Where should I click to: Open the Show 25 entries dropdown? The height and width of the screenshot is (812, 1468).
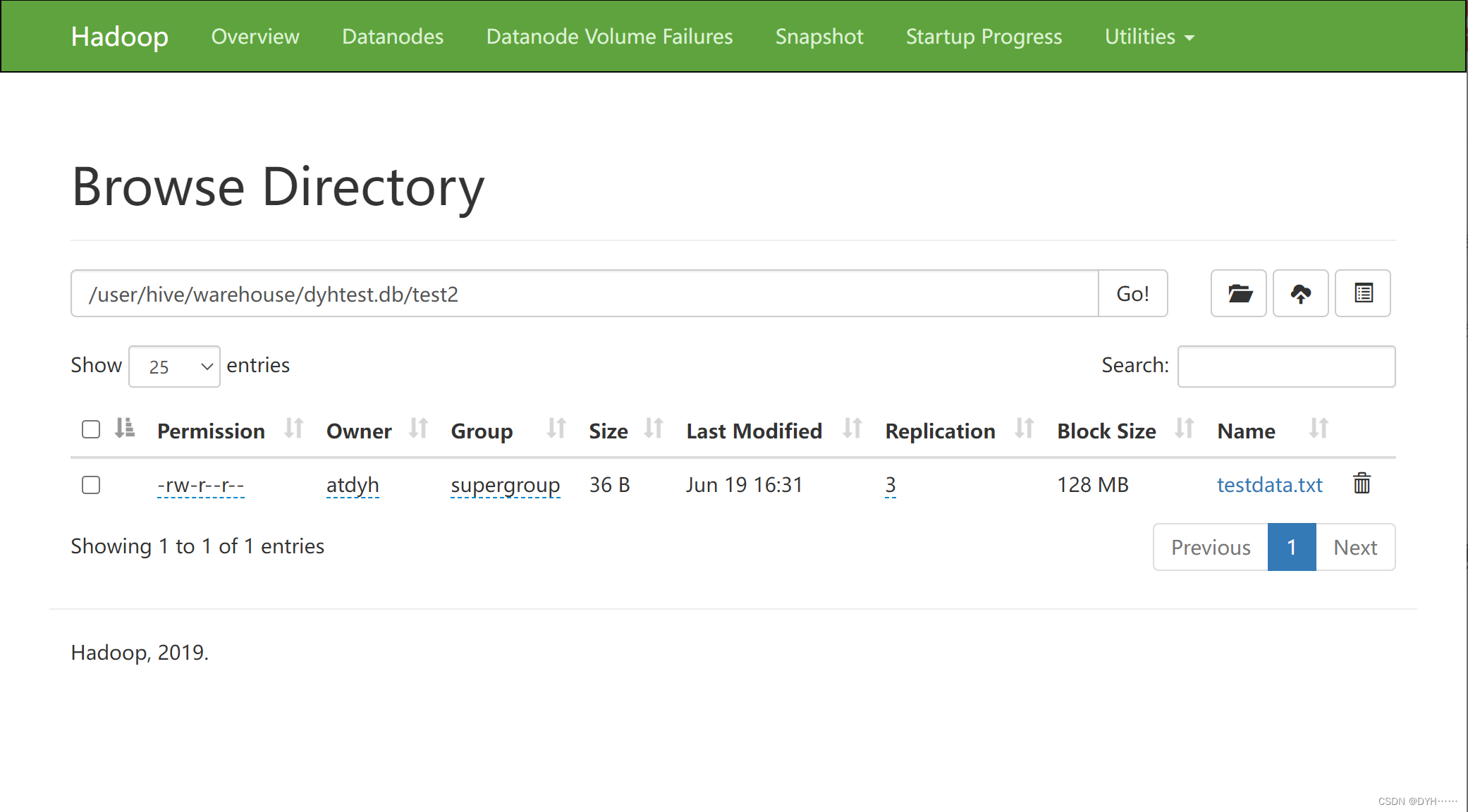pos(174,367)
